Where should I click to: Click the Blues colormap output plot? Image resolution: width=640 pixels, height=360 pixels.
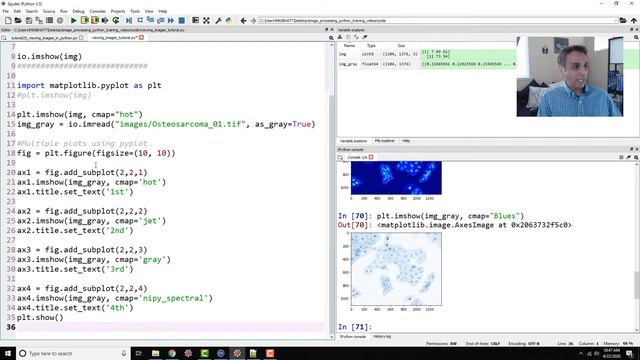[x=396, y=269]
